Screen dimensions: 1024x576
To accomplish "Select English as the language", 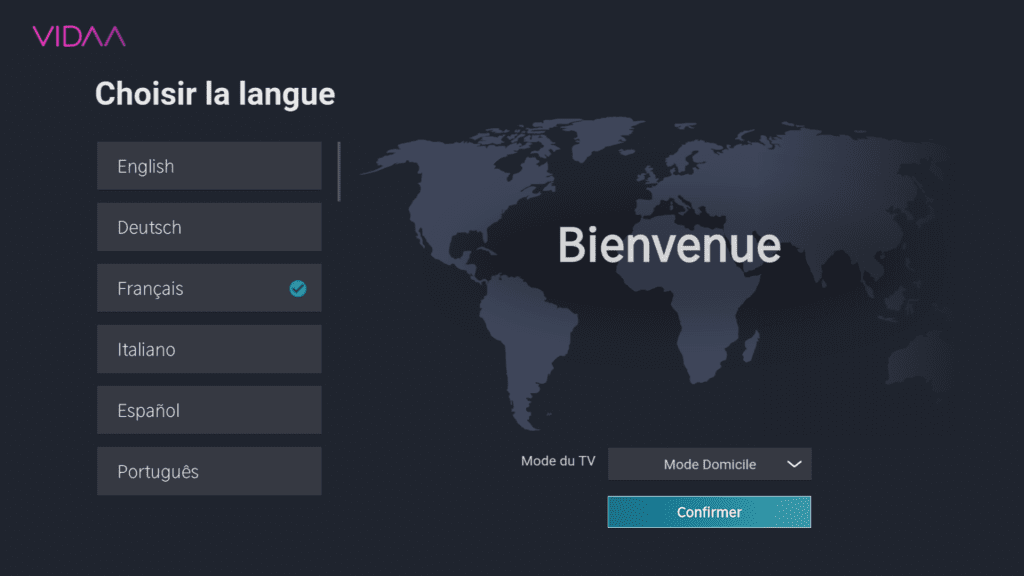I will (x=209, y=166).
